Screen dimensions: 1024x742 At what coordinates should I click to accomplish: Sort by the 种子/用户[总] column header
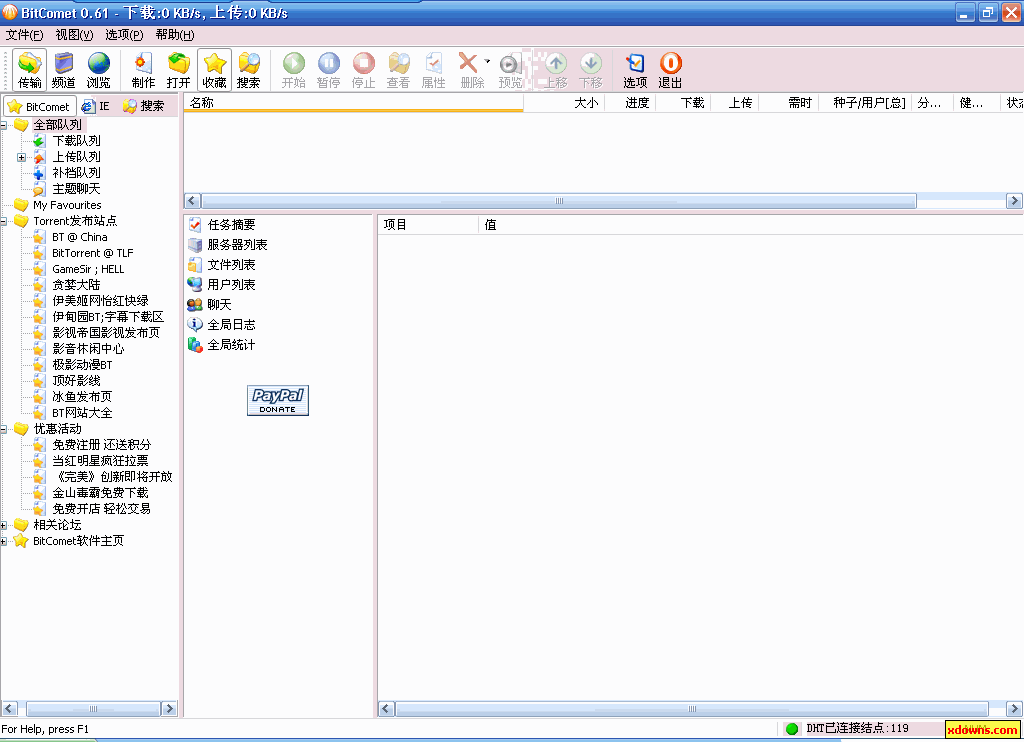(865, 103)
